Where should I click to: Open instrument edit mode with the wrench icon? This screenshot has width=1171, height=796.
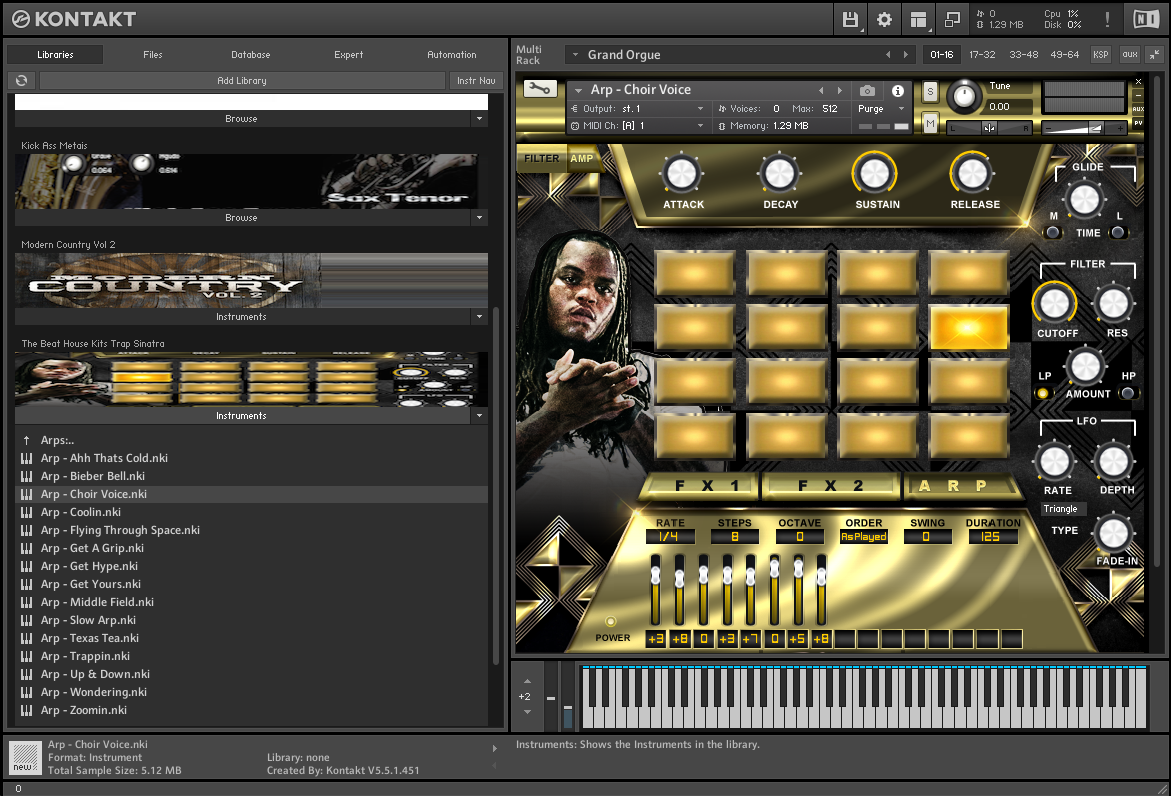pos(538,89)
